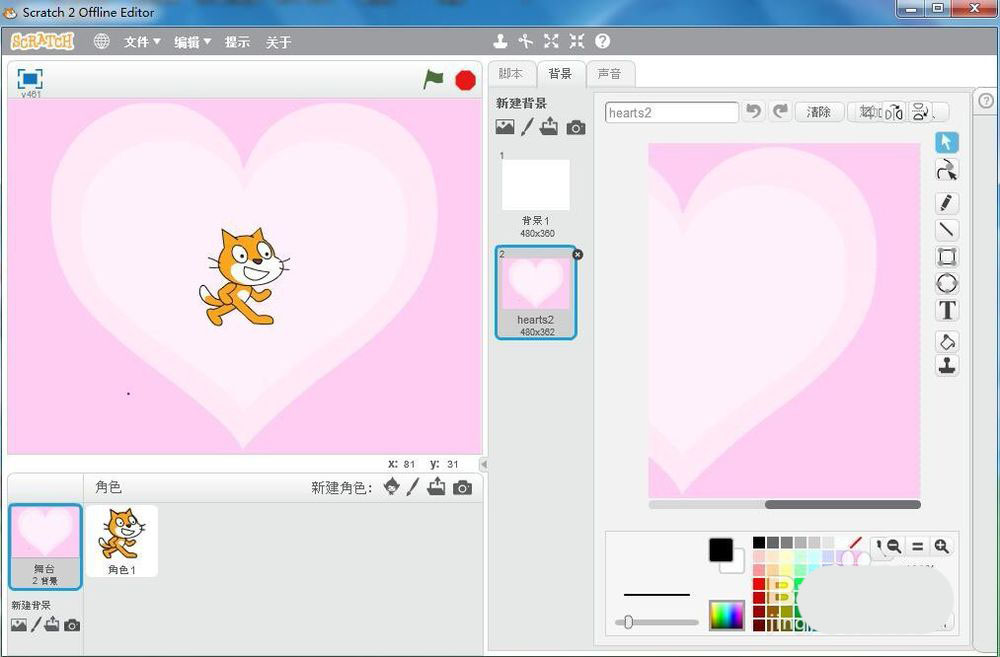Select the 舞台 stage thumbnail
Viewport: 1000px width, 657px height.
(x=45, y=547)
